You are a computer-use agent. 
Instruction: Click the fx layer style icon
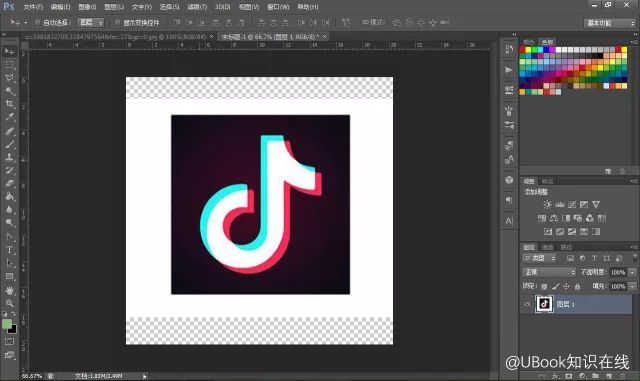pyautogui.click(x=555, y=376)
